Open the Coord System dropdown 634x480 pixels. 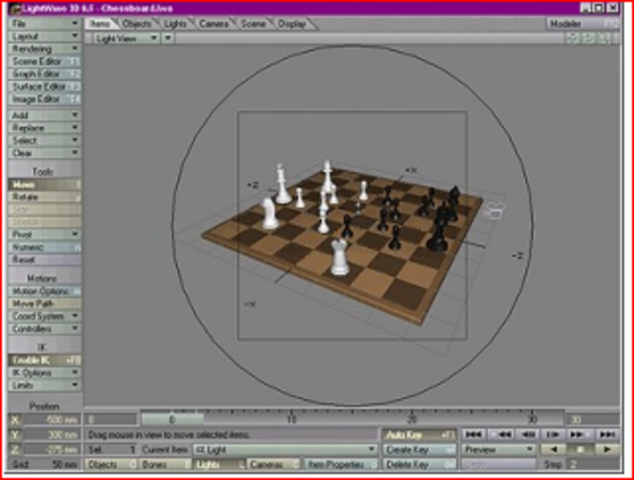[44, 316]
